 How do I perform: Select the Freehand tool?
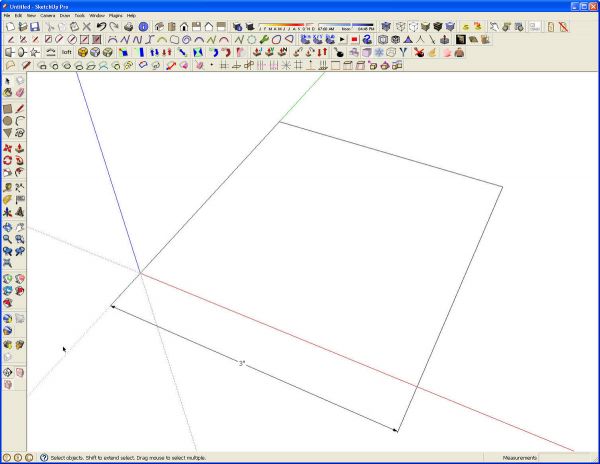(20, 133)
